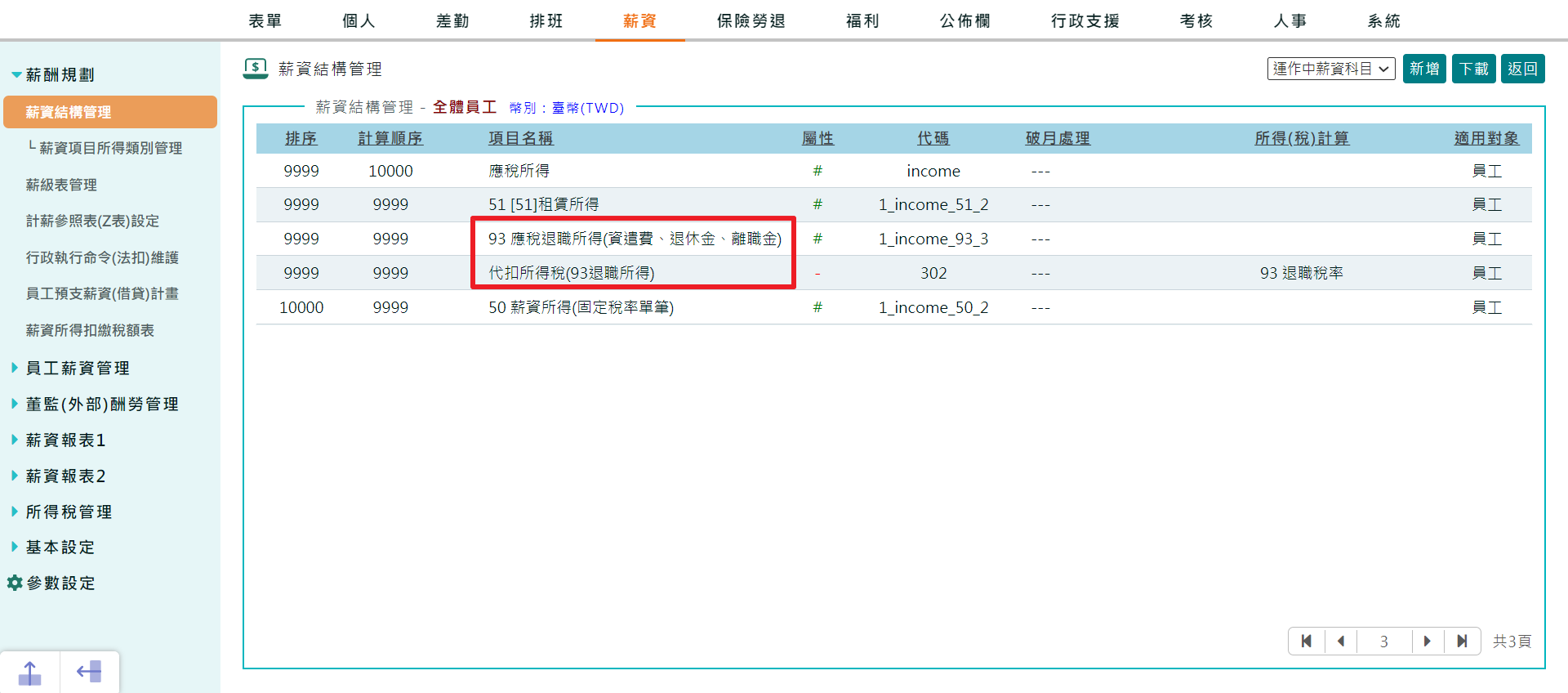Click the 應稅所得 item name
Screen dimensions: 1568x693
click(519, 171)
